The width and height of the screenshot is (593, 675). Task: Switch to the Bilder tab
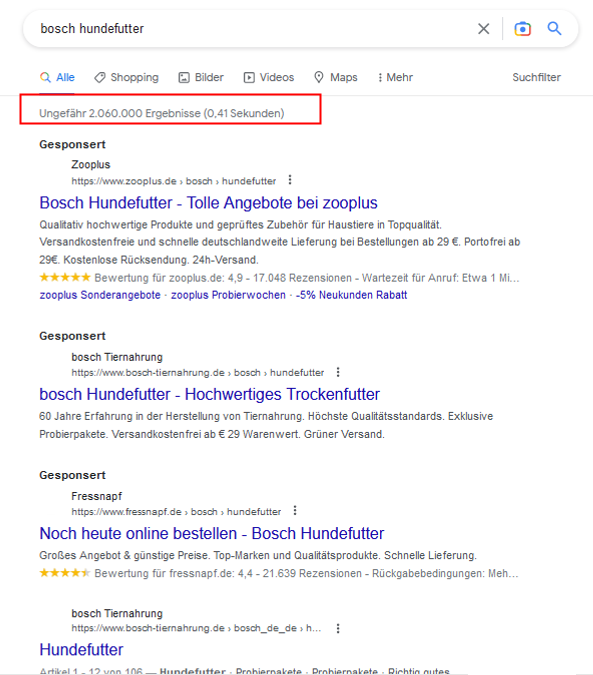tap(201, 77)
